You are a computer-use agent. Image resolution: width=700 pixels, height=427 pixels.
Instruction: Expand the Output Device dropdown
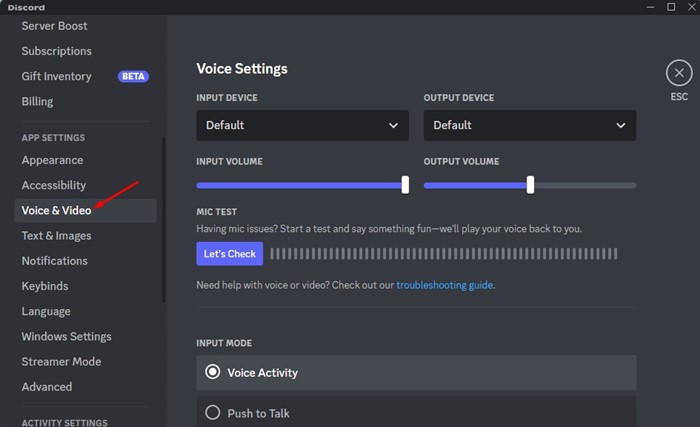(529, 125)
